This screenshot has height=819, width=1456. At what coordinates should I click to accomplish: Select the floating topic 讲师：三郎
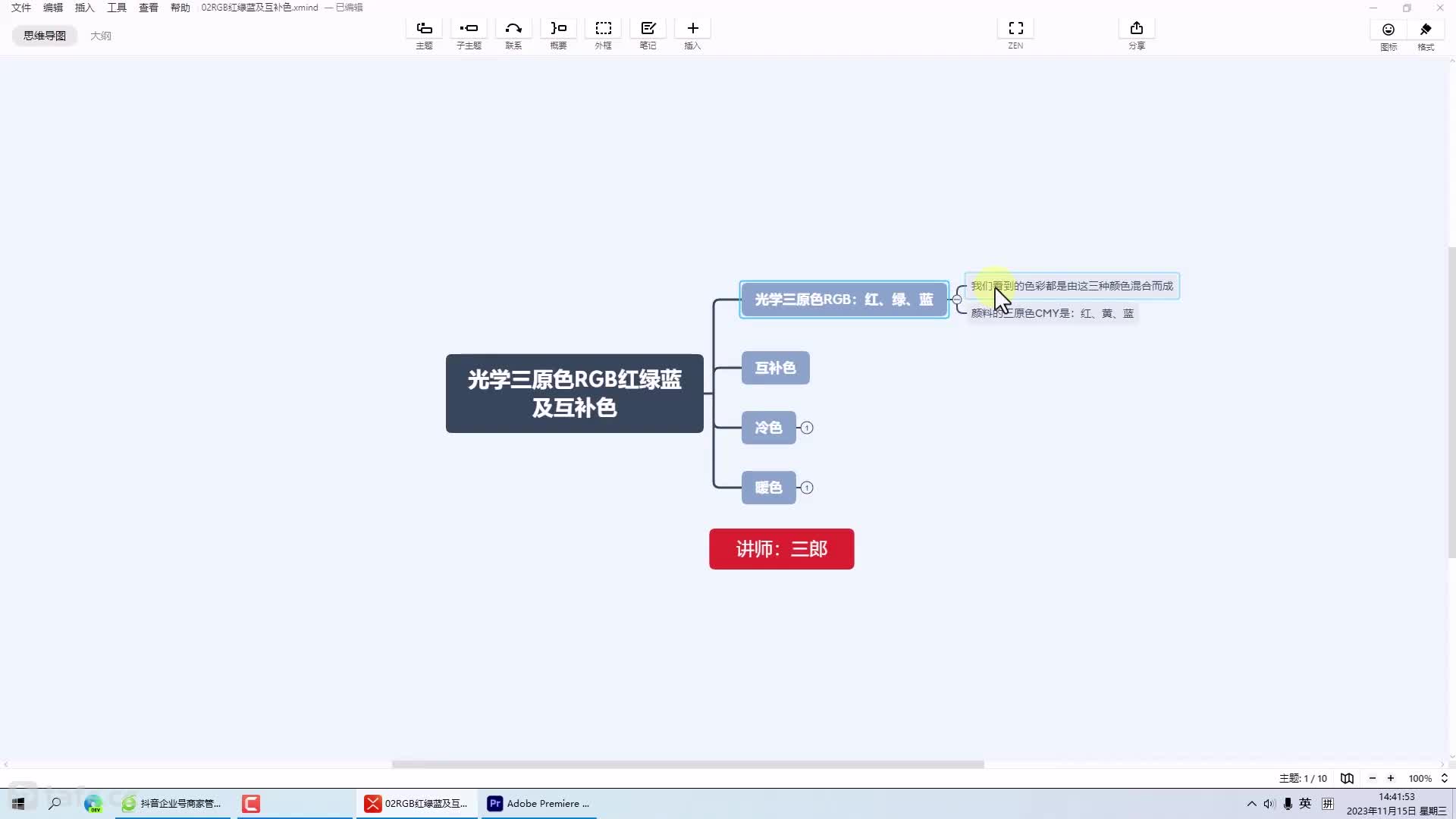coord(782,549)
